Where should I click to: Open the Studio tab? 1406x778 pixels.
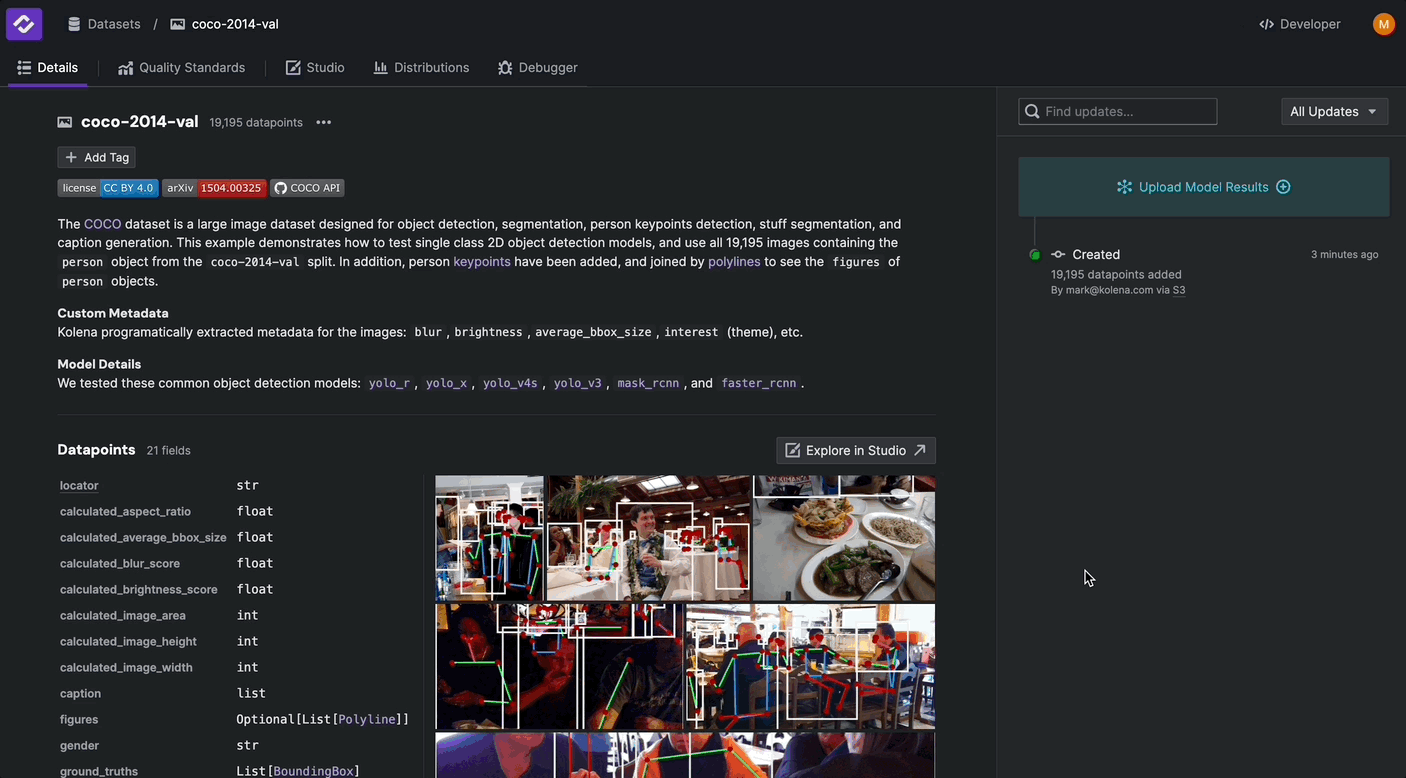click(x=315, y=68)
